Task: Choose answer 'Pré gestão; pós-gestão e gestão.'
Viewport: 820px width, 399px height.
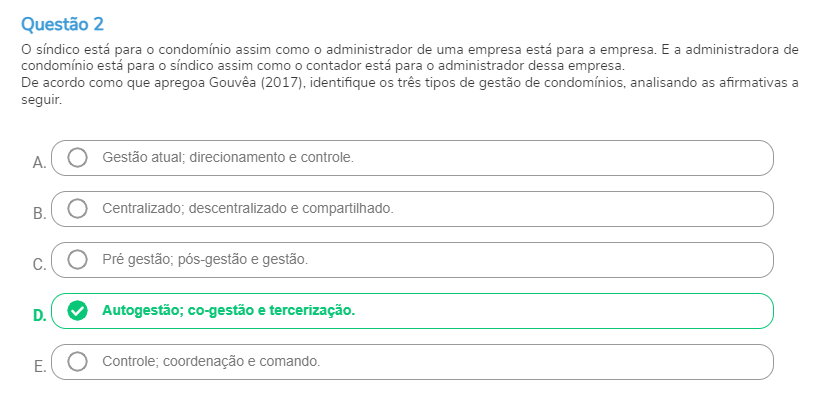Action: [205, 259]
